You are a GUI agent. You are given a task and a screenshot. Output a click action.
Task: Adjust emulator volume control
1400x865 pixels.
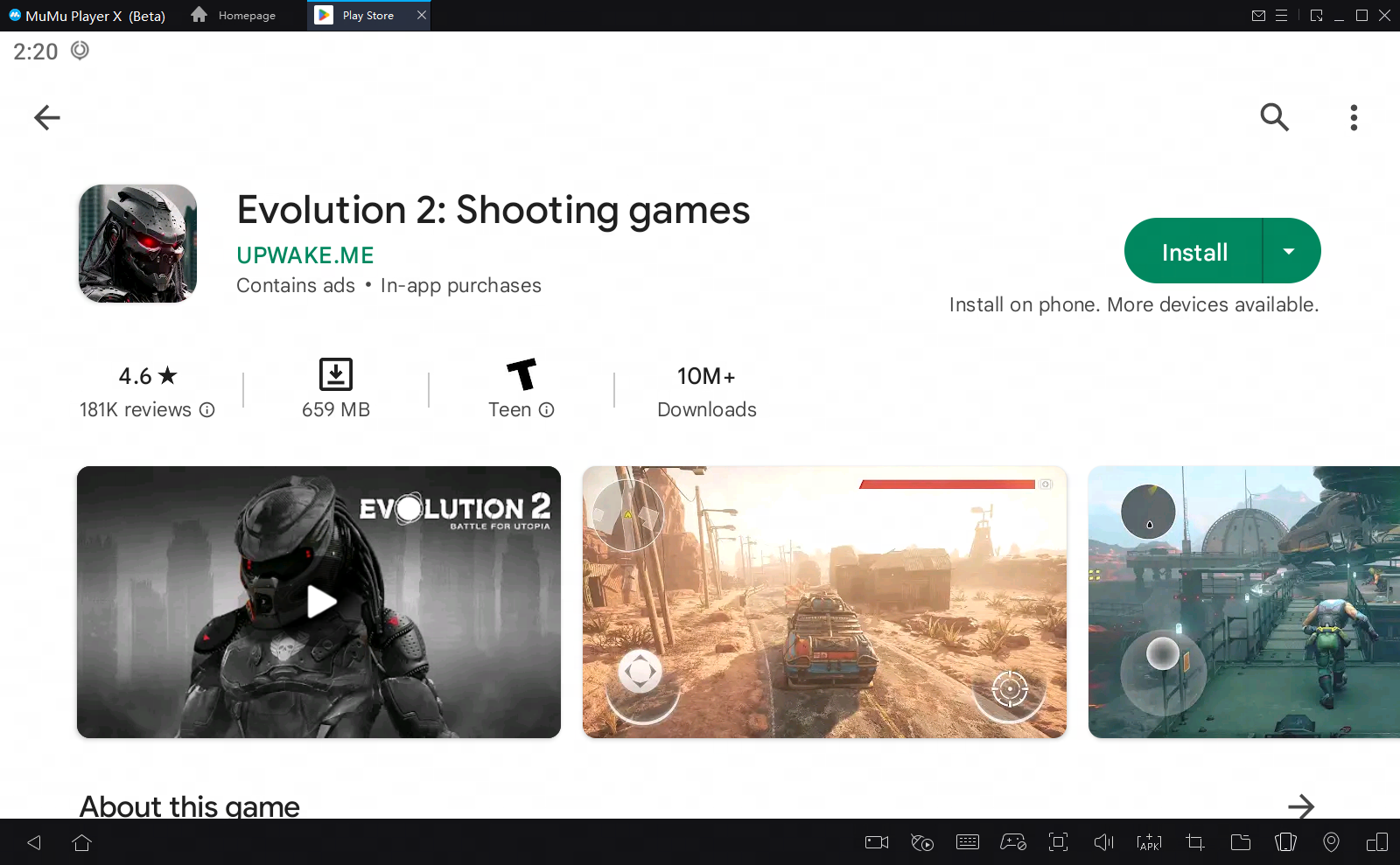[1103, 842]
